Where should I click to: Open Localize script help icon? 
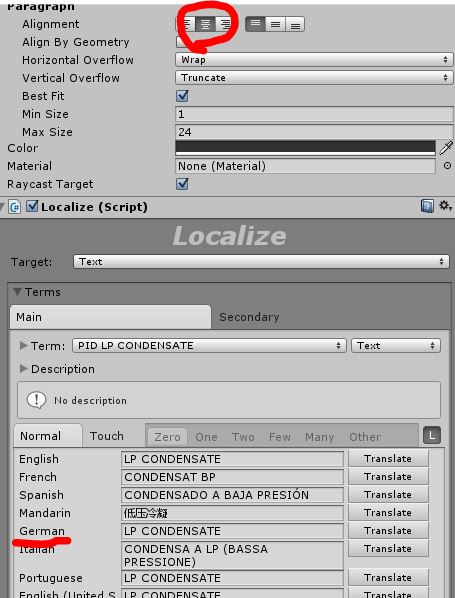[427, 206]
